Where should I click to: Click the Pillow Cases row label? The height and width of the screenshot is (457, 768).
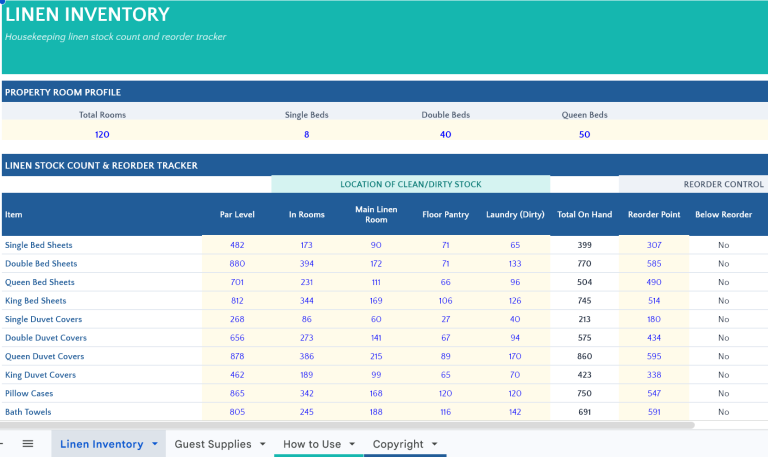(x=29, y=393)
